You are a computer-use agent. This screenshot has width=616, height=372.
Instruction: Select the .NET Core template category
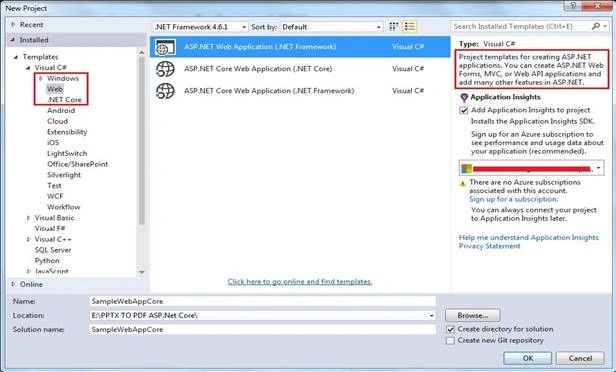pos(64,100)
